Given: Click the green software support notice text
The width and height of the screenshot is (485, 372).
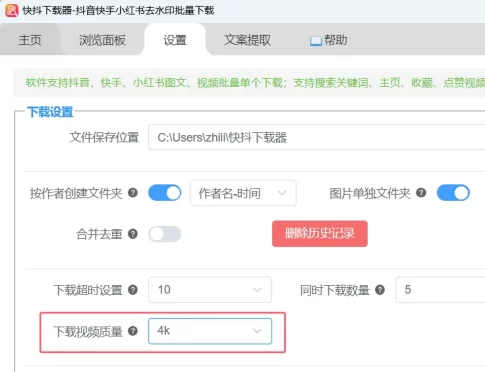Looking at the screenshot, I should point(255,83).
